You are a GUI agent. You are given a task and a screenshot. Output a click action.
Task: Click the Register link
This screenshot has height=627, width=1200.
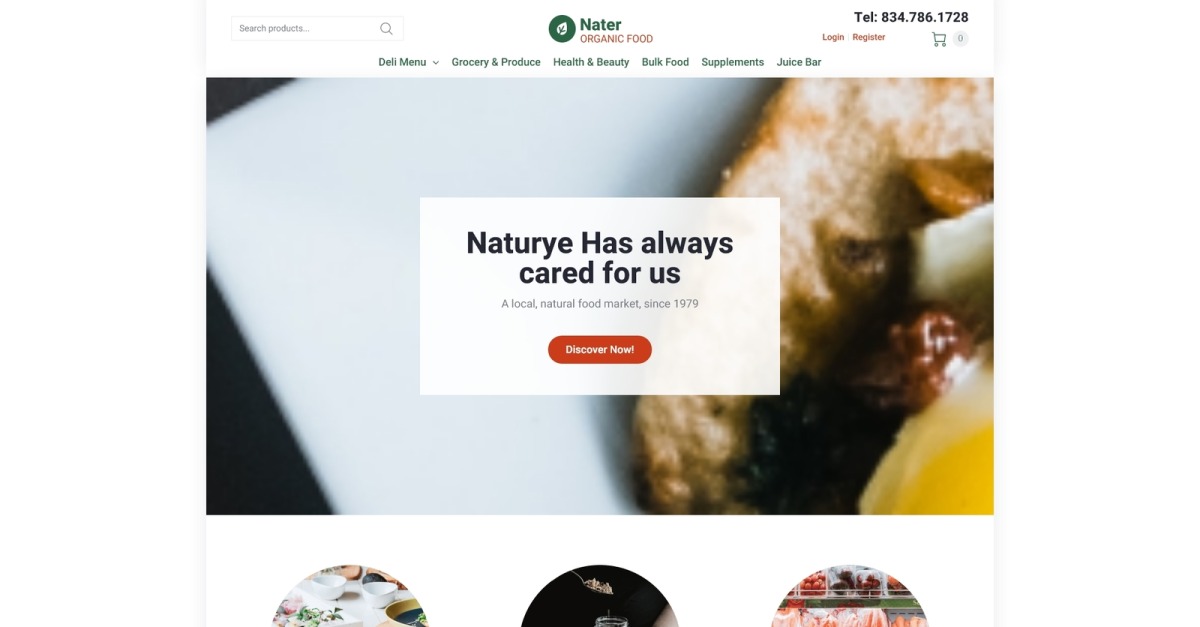(869, 37)
